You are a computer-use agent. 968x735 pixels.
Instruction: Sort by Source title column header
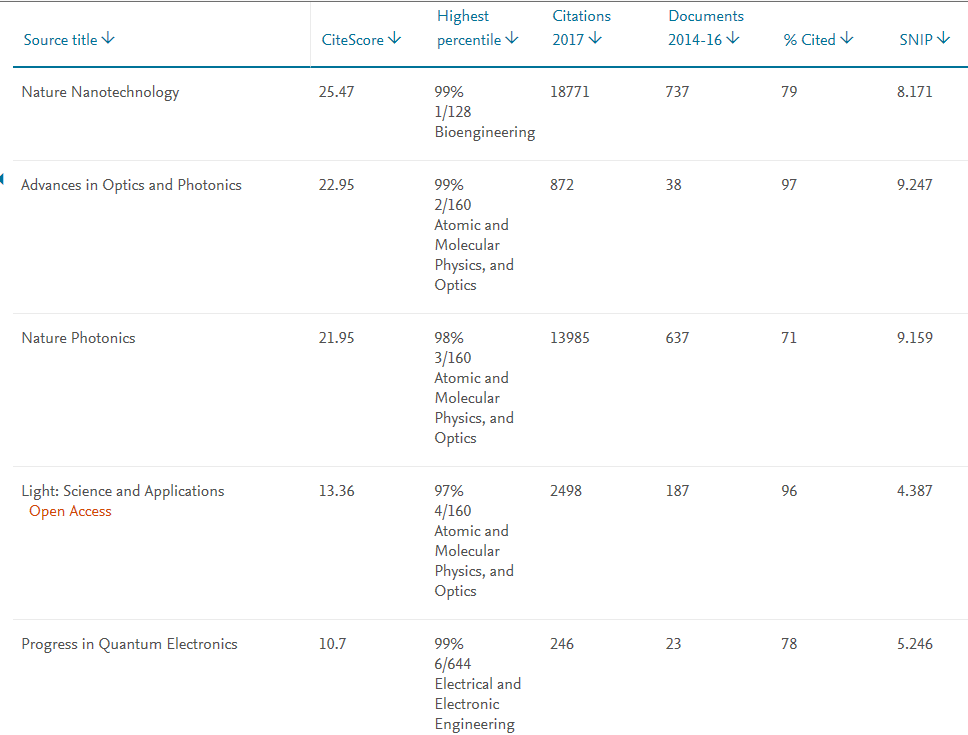(x=69, y=39)
